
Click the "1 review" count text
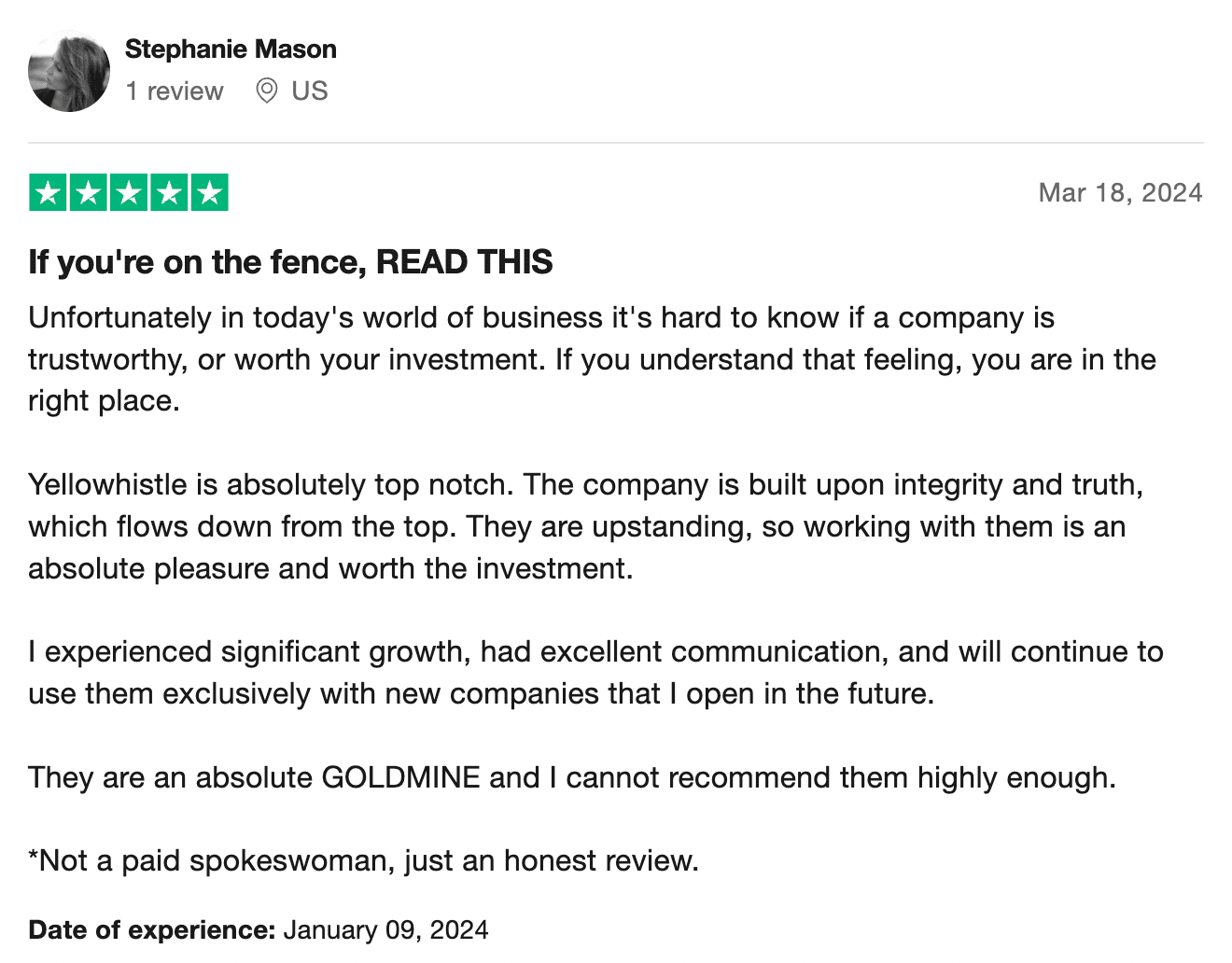(175, 91)
